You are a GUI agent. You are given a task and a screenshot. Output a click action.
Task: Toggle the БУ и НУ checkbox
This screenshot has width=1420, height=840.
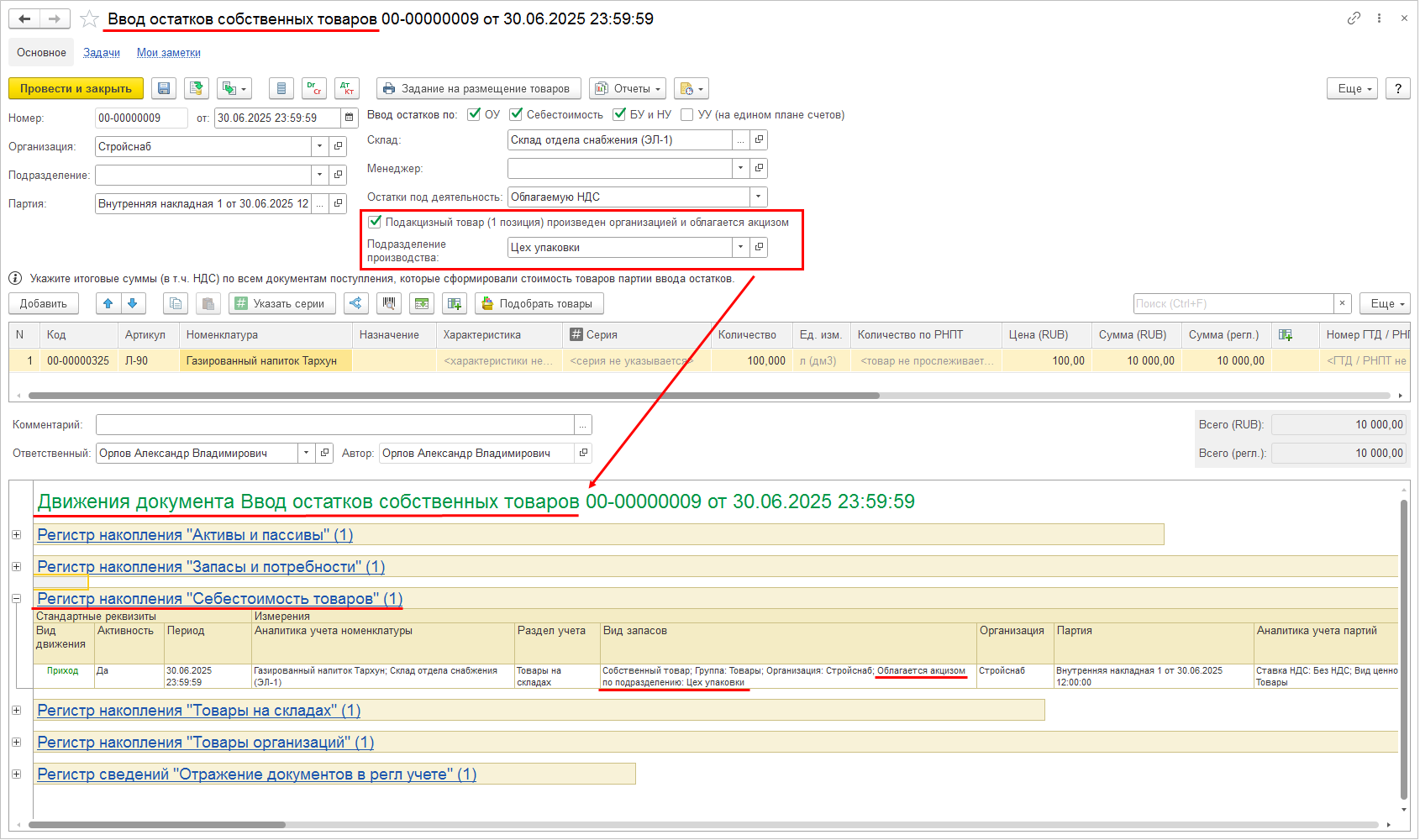click(619, 114)
